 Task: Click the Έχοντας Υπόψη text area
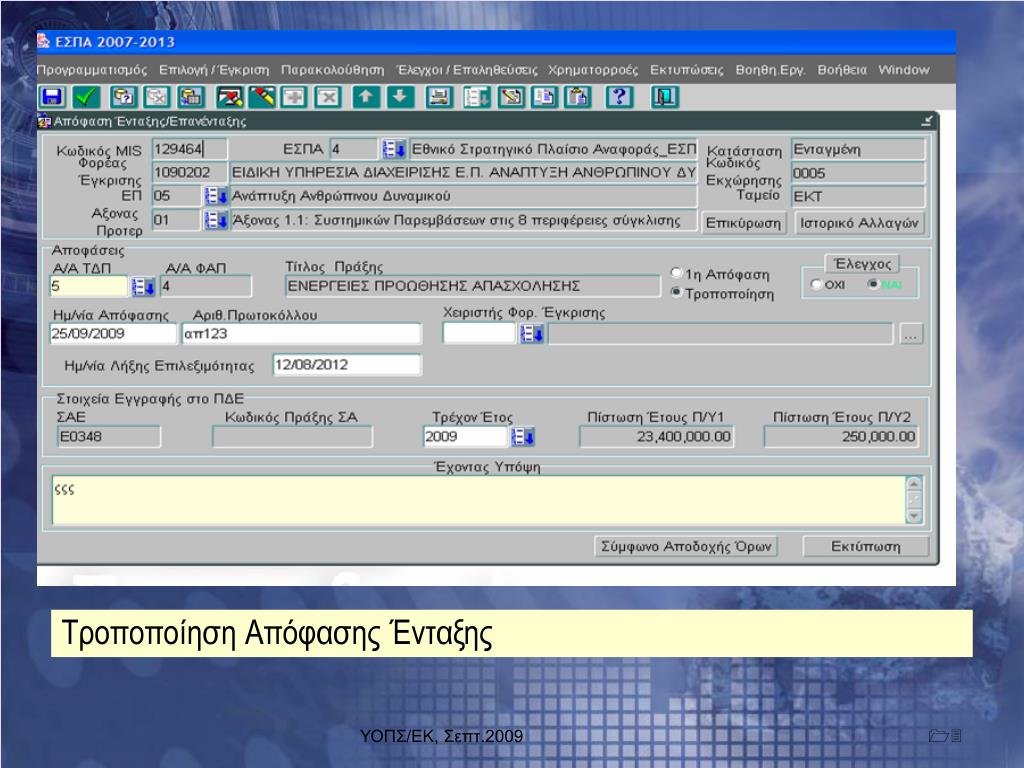tap(479, 500)
